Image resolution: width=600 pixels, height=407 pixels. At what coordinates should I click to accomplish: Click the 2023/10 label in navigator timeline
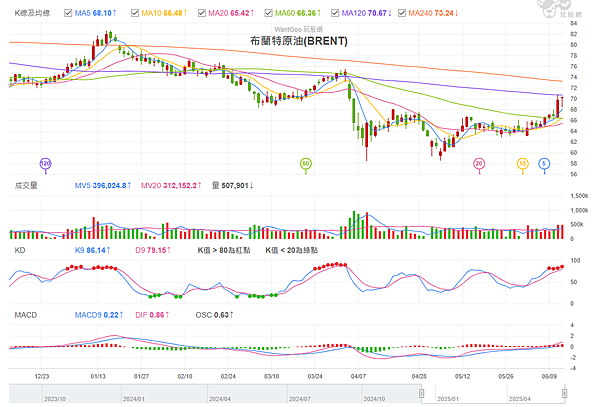tap(55, 399)
